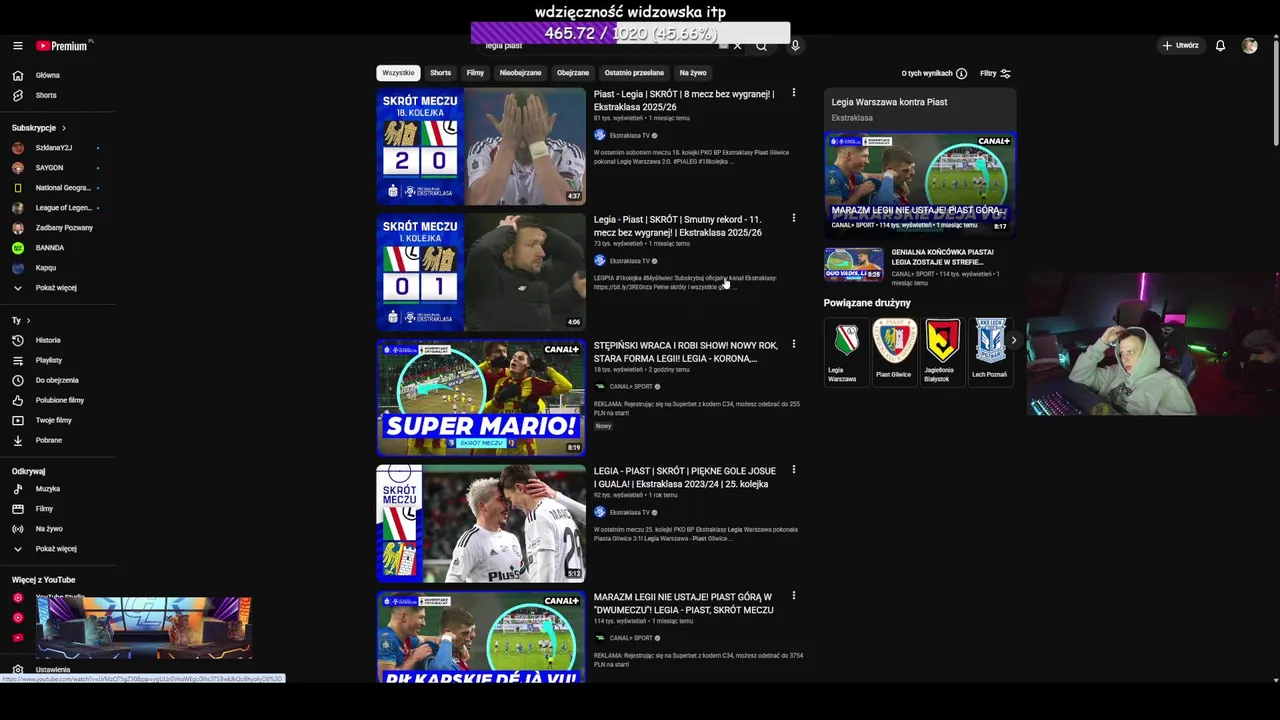Image resolution: width=1280 pixels, height=720 pixels.
Task: Click the Utwórz create button
Action: coord(1181,46)
